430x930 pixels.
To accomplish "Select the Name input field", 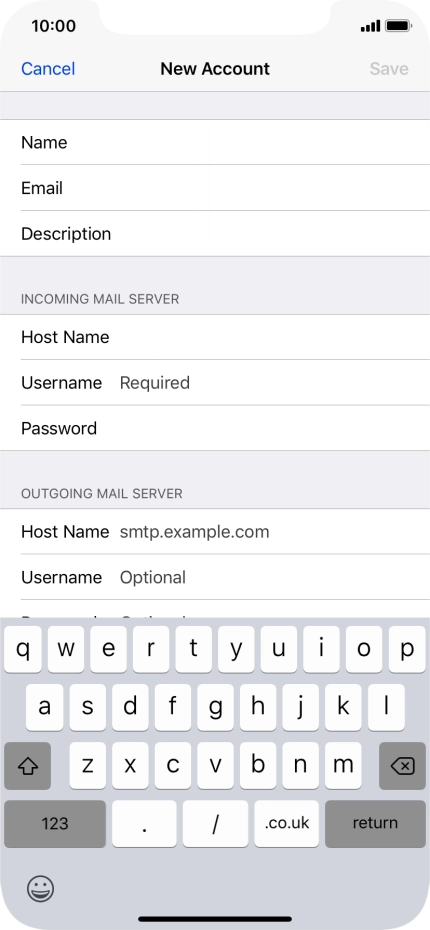I will click(215, 142).
